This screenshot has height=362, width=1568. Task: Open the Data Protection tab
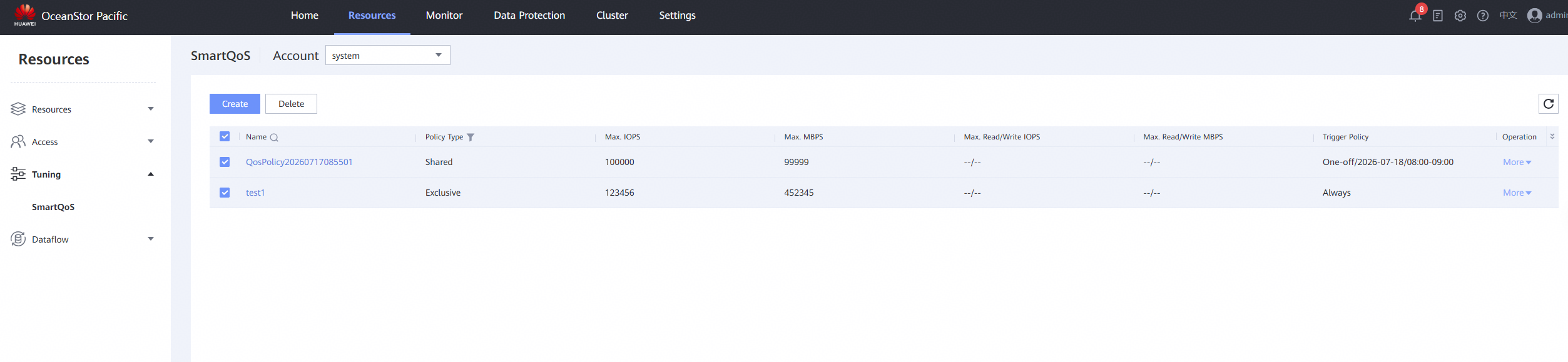click(x=529, y=16)
